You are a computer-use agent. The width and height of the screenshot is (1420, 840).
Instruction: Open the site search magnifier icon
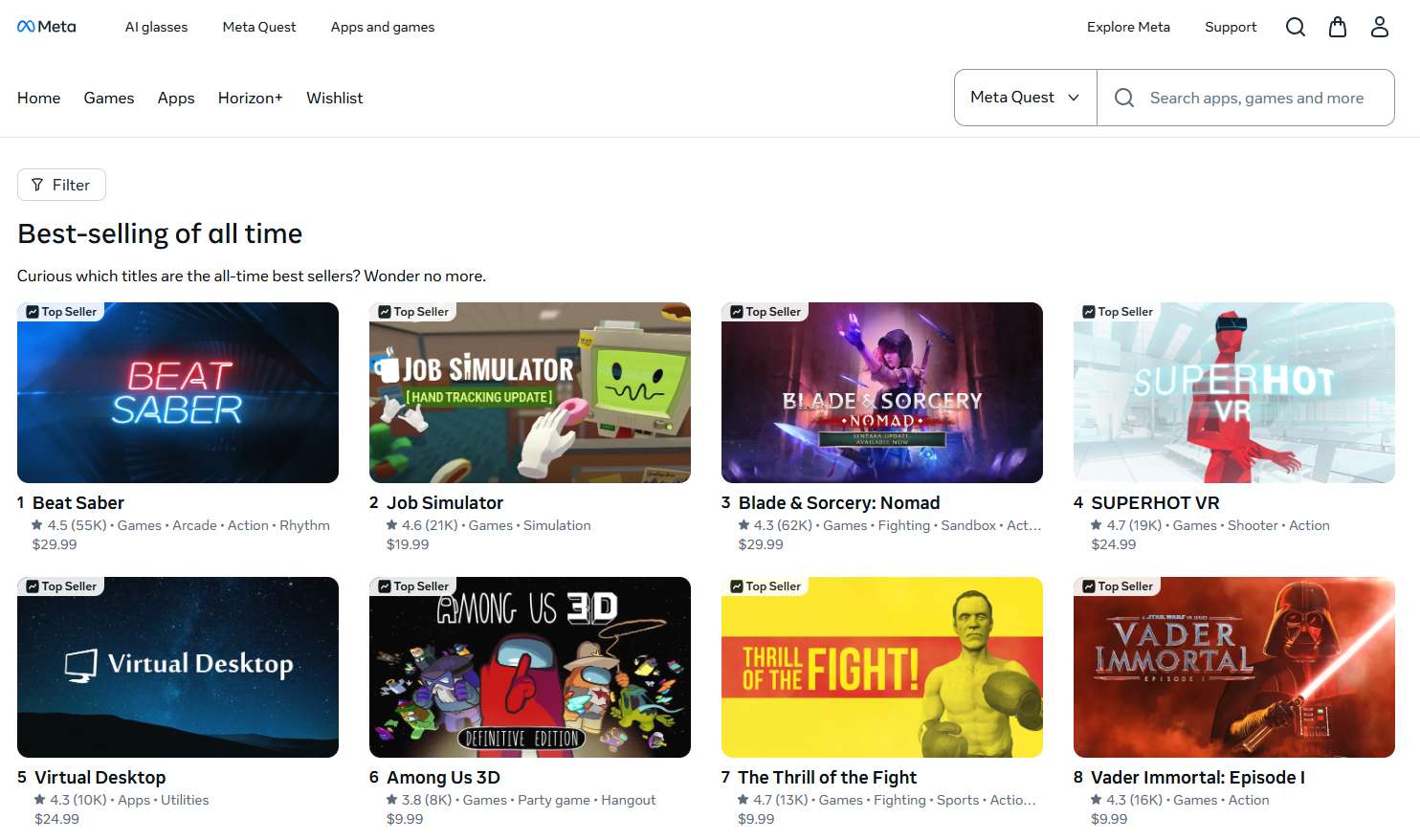1296,27
